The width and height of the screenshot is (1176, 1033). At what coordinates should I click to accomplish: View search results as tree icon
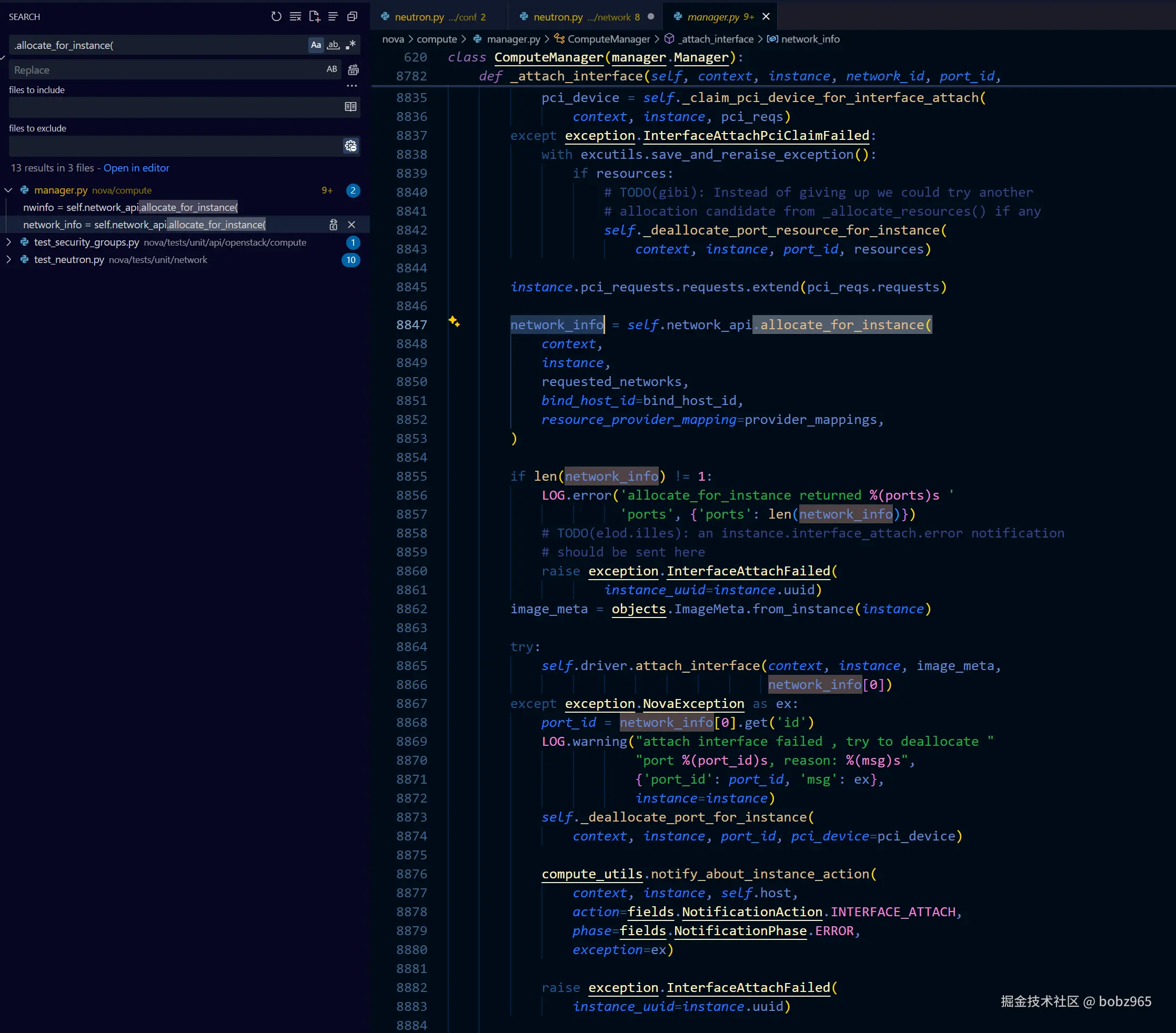point(333,17)
